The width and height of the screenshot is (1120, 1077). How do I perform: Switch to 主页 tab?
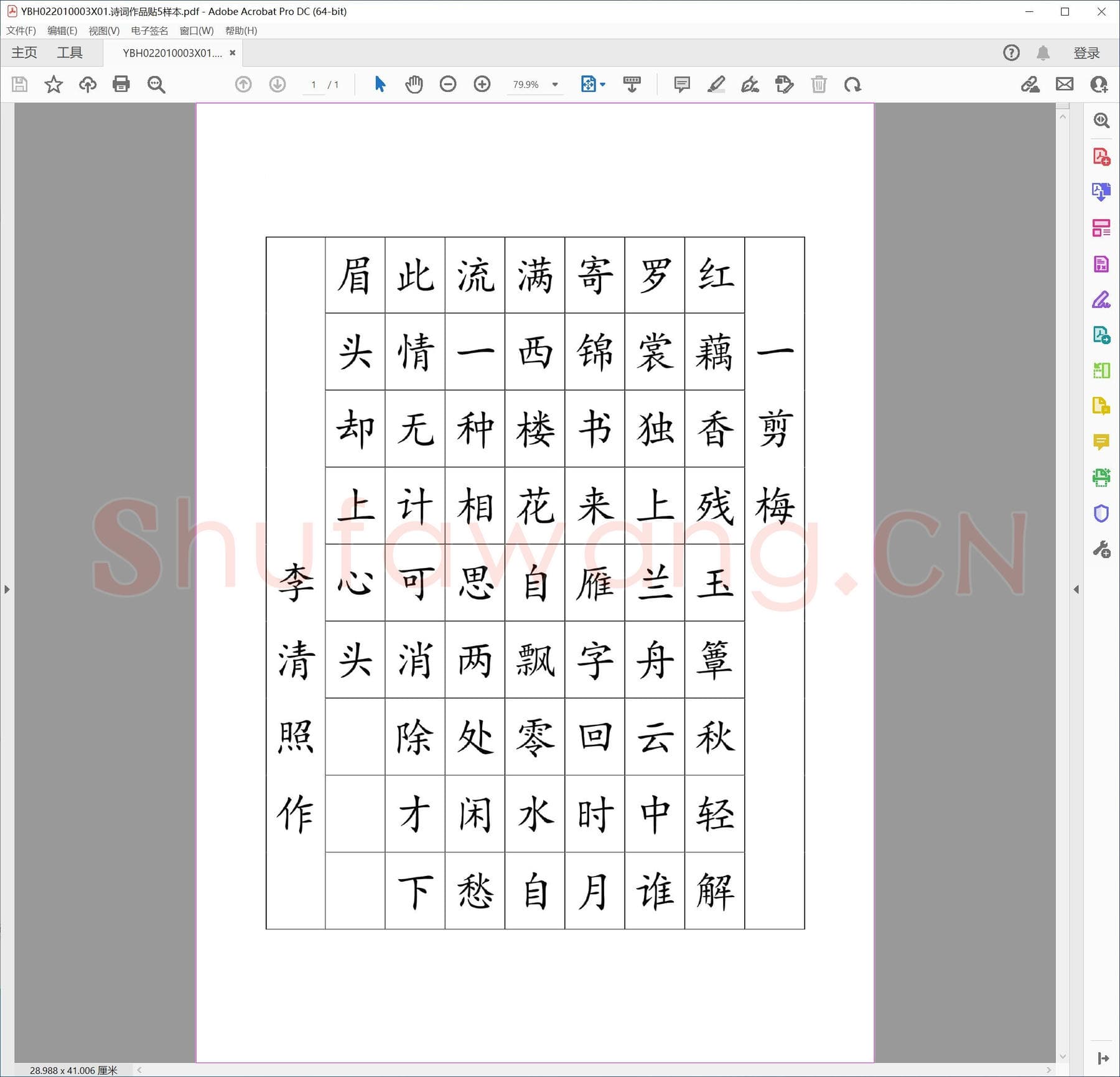coord(24,53)
